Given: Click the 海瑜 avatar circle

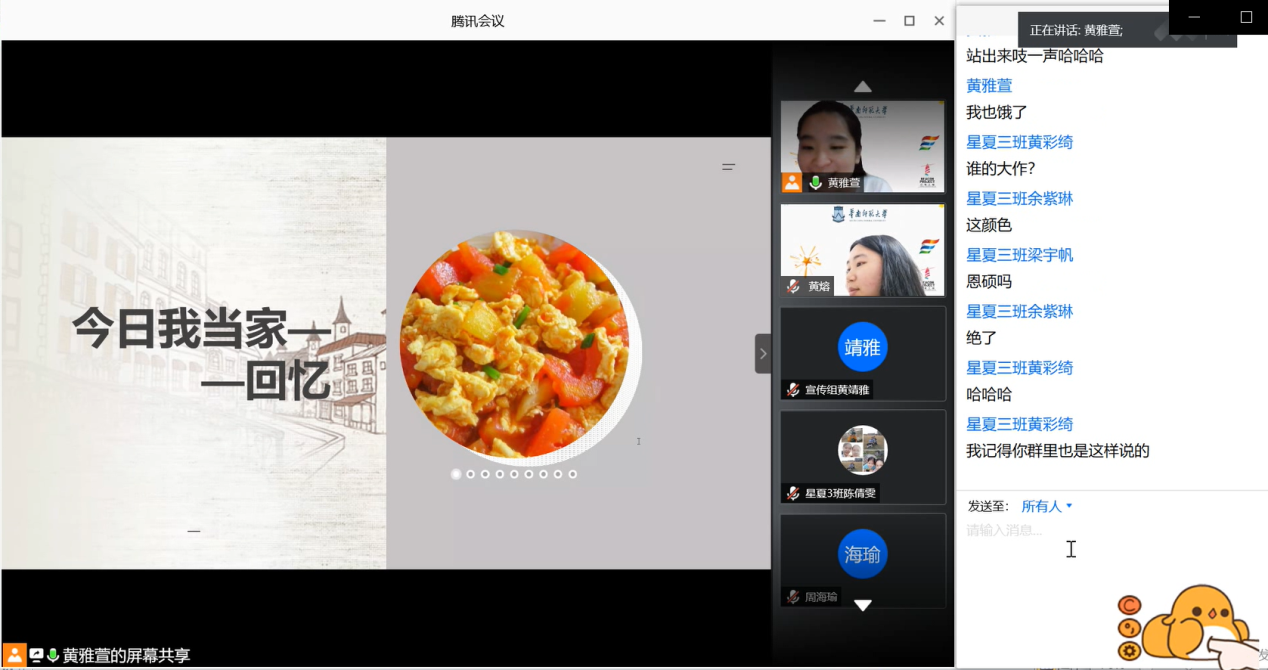Looking at the screenshot, I should [x=862, y=554].
